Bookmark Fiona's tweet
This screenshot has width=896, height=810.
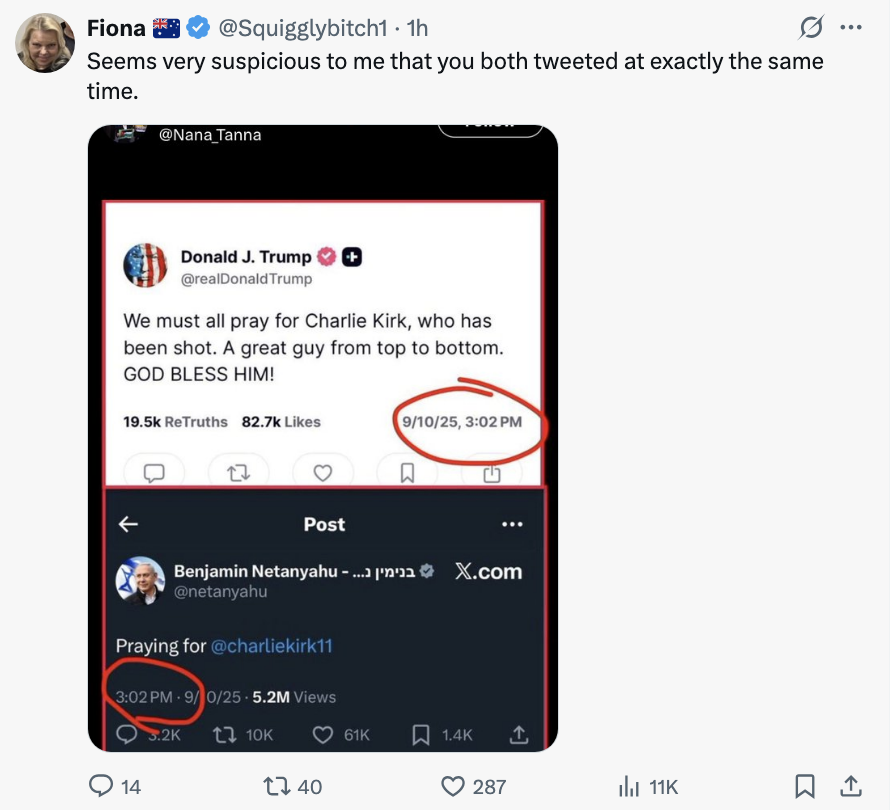pos(804,787)
